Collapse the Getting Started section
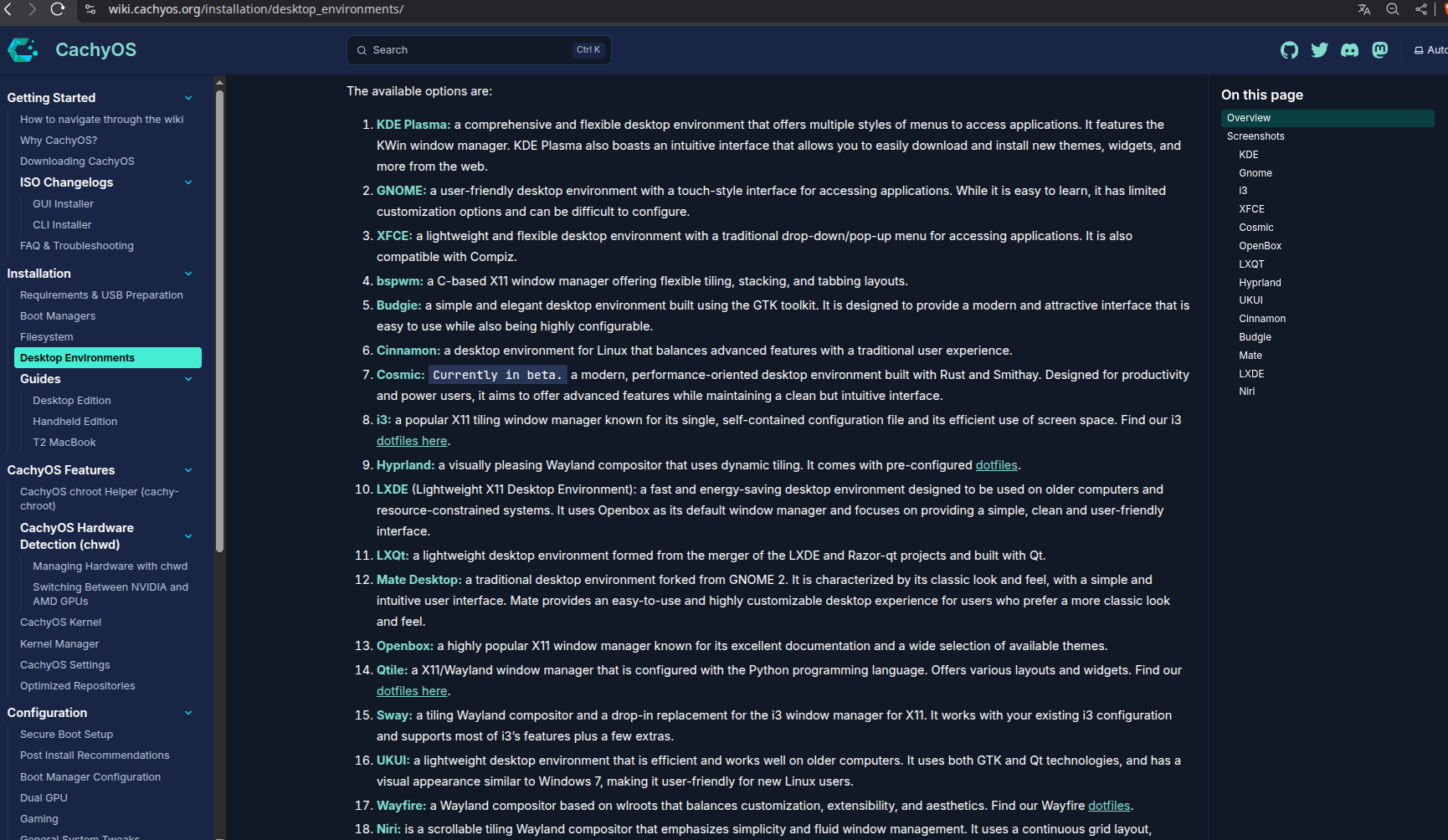The image size is (1448, 840). pos(188,98)
